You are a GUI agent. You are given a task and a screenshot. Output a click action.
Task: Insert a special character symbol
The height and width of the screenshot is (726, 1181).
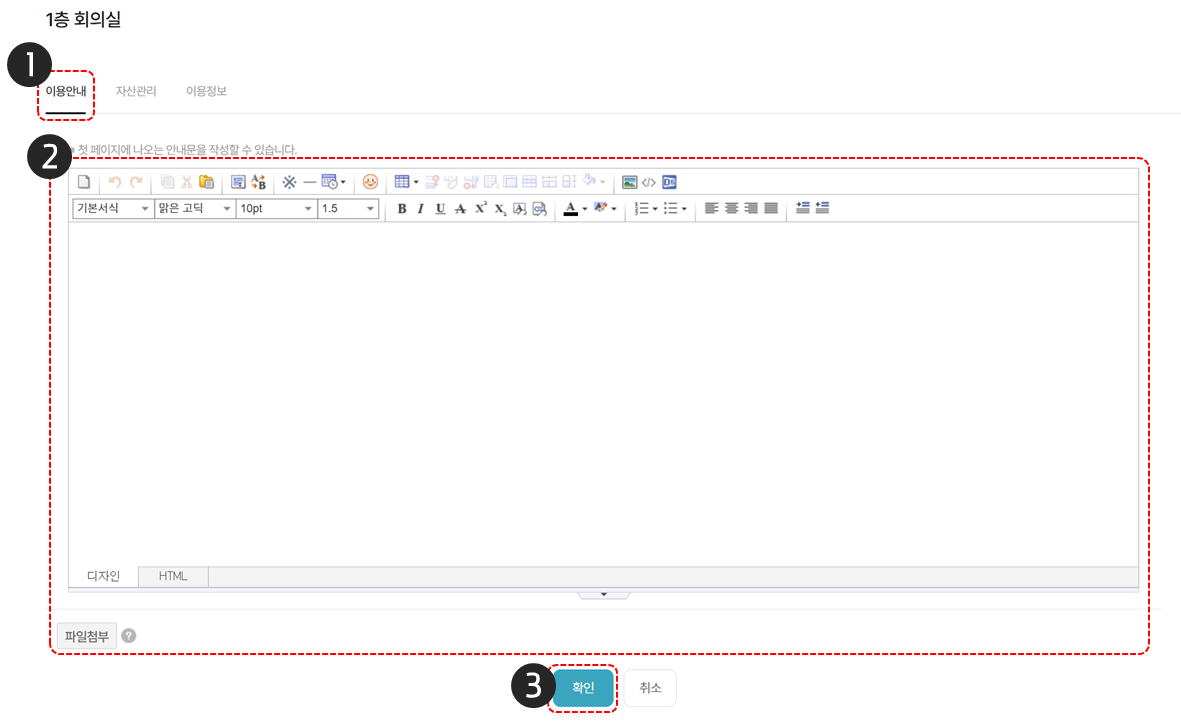[x=289, y=182]
